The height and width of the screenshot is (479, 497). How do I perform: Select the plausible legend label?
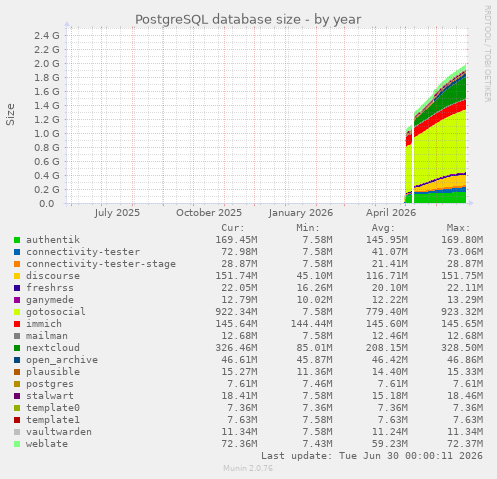[x=53, y=372]
